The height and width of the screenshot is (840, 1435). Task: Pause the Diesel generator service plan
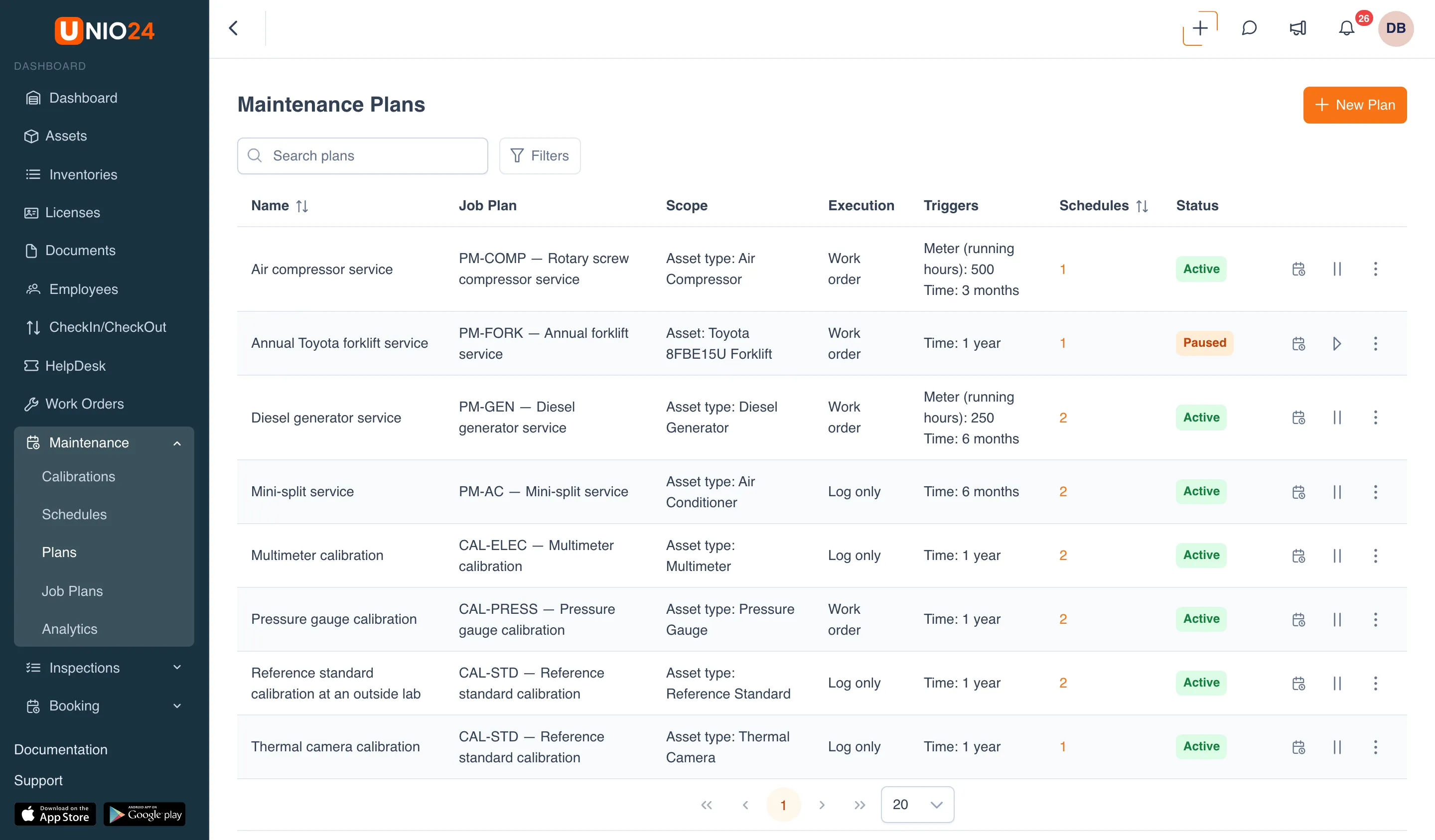(x=1337, y=418)
